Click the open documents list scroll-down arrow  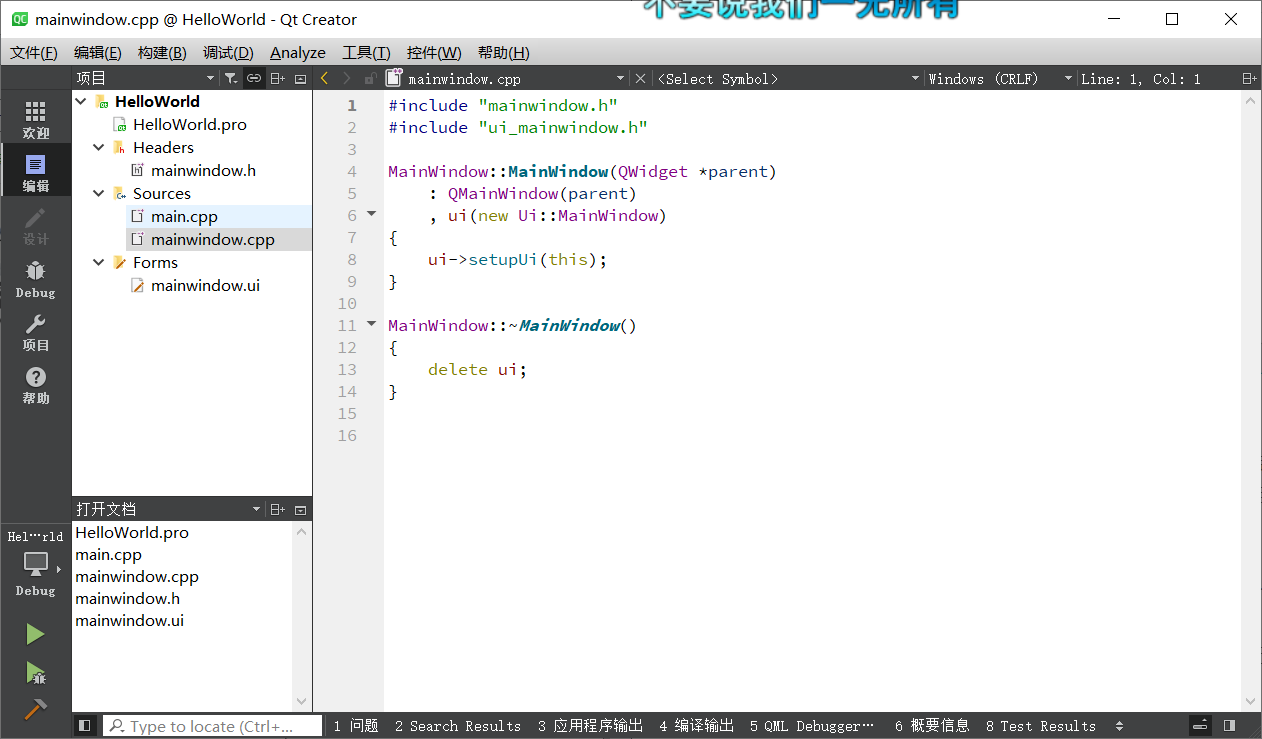(303, 702)
